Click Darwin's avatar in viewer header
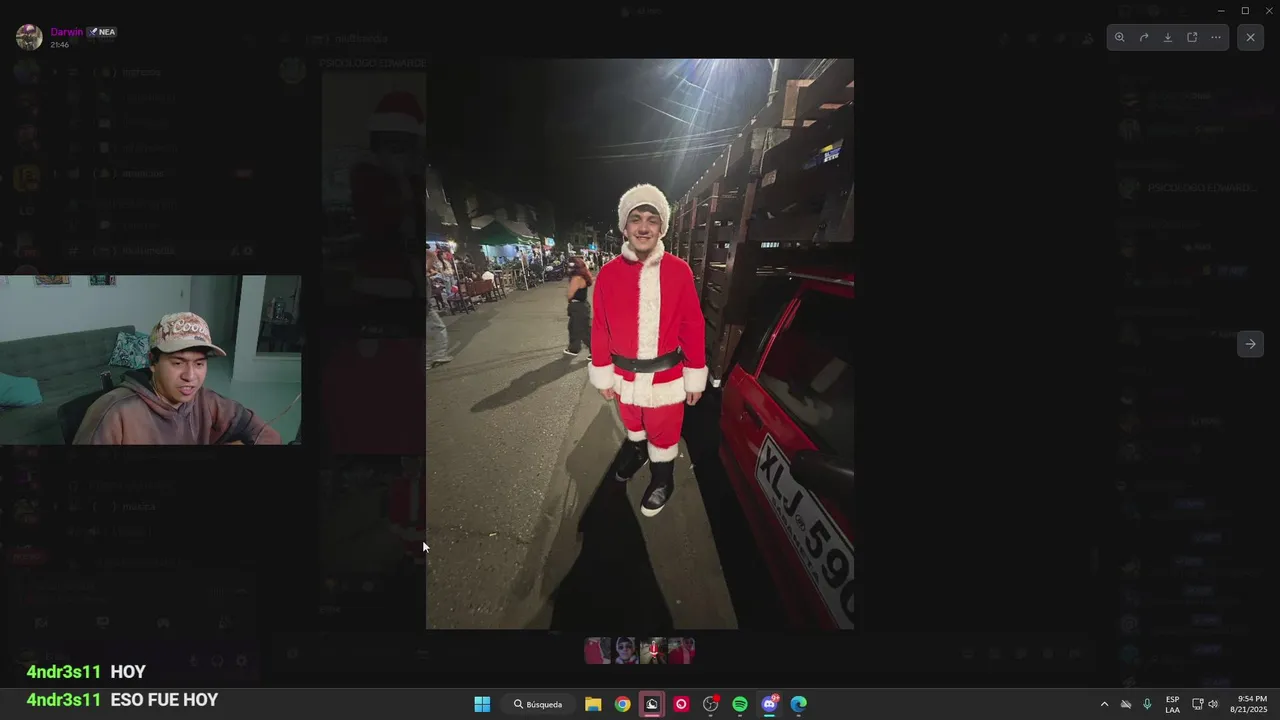The width and height of the screenshot is (1280, 720). (x=29, y=38)
